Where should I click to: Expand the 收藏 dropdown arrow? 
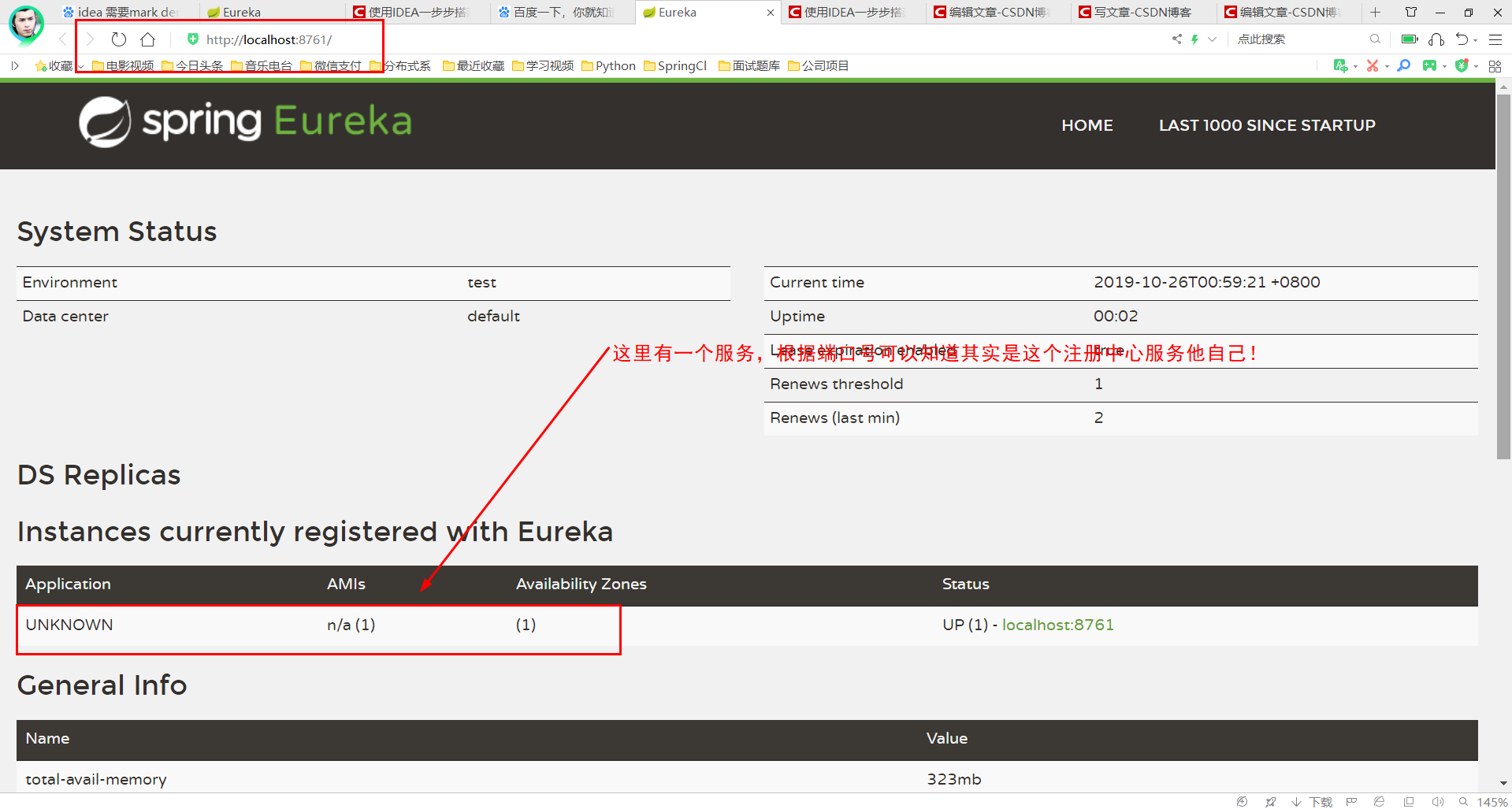tap(81, 66)
